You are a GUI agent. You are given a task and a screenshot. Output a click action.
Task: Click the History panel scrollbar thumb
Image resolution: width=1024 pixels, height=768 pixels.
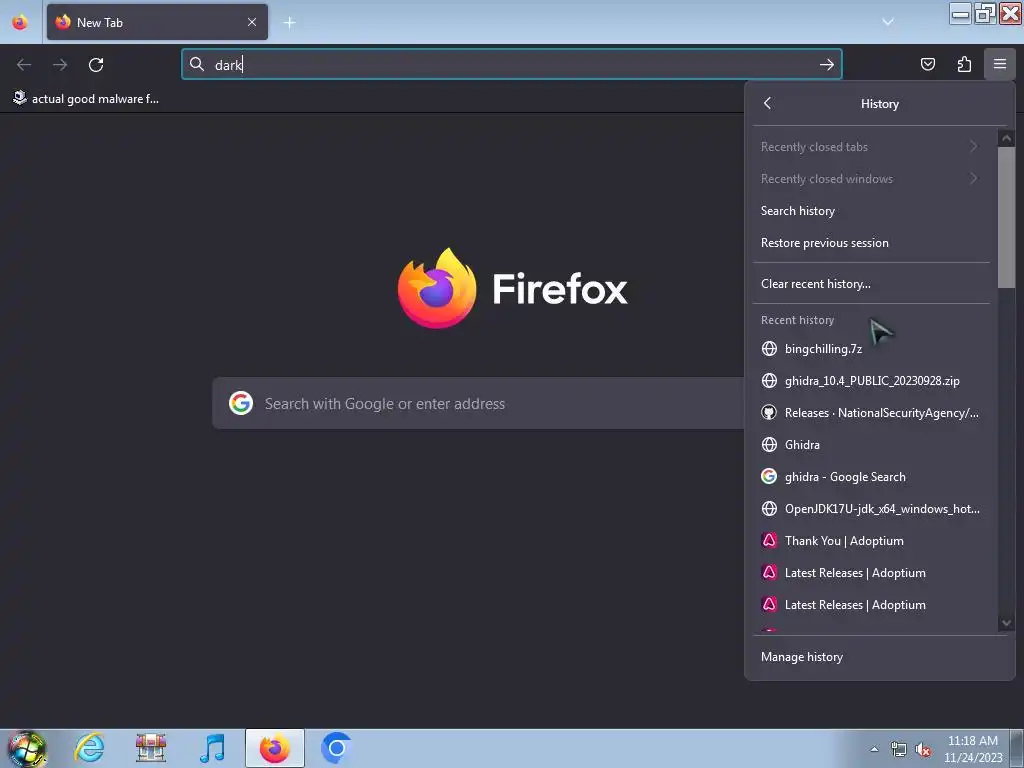[1006, 217]
